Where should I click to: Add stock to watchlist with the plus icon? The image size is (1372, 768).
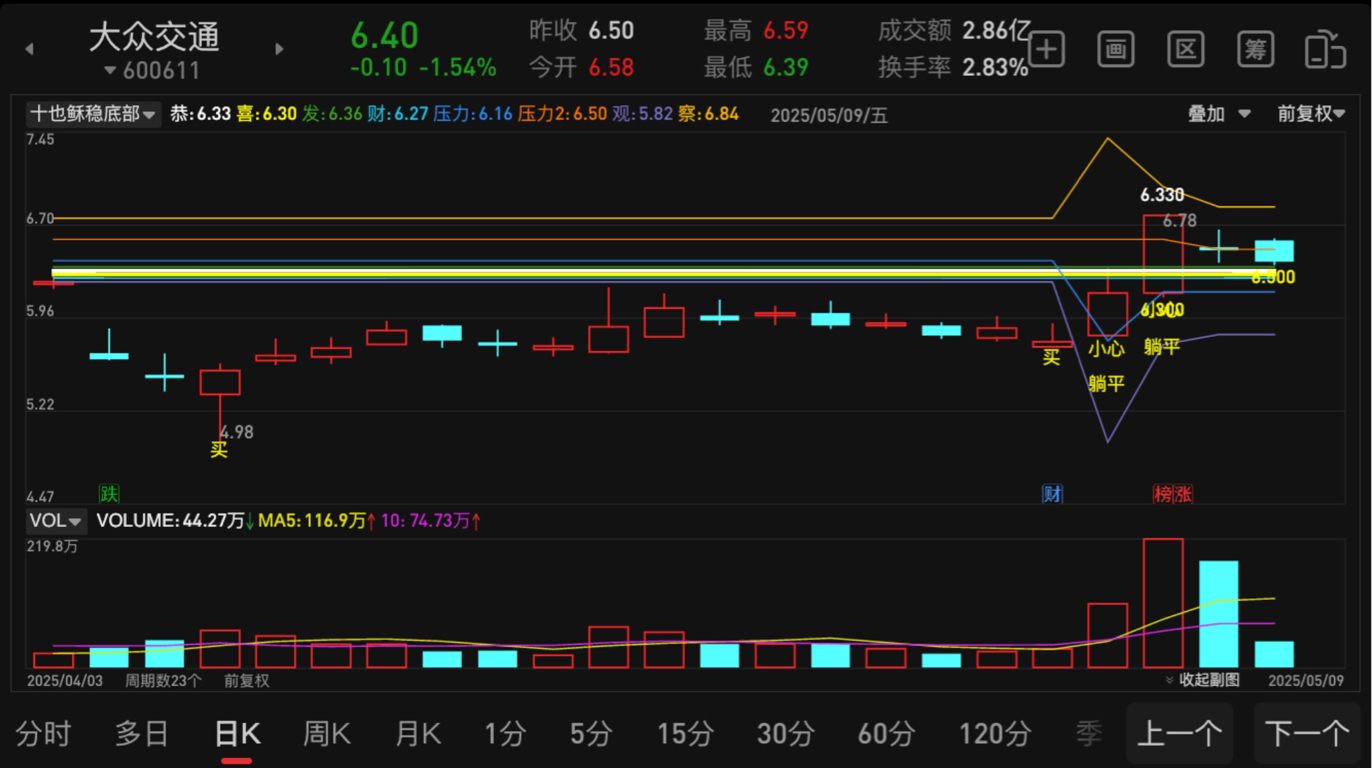[1046, 48]
